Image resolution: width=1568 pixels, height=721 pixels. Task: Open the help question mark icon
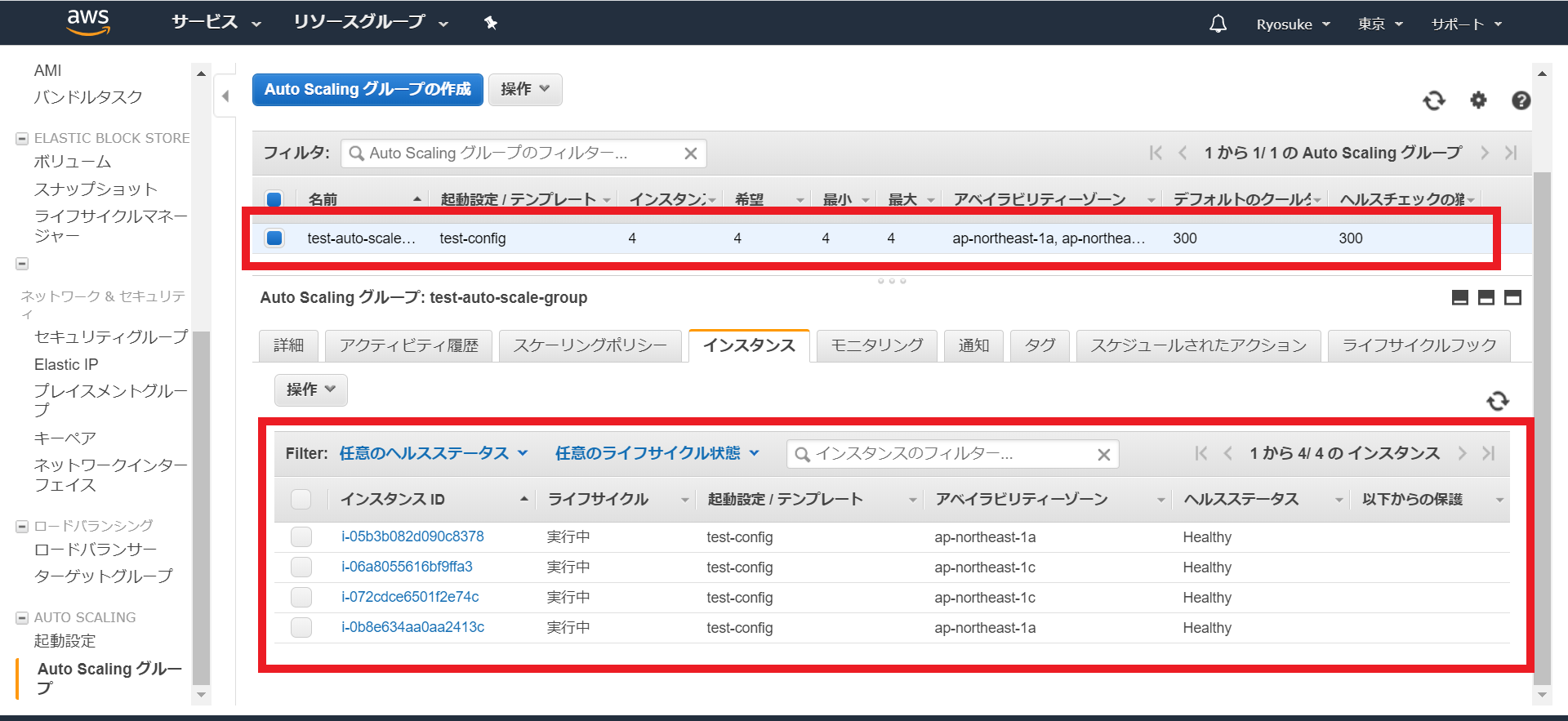click(x=1521, y=100)
